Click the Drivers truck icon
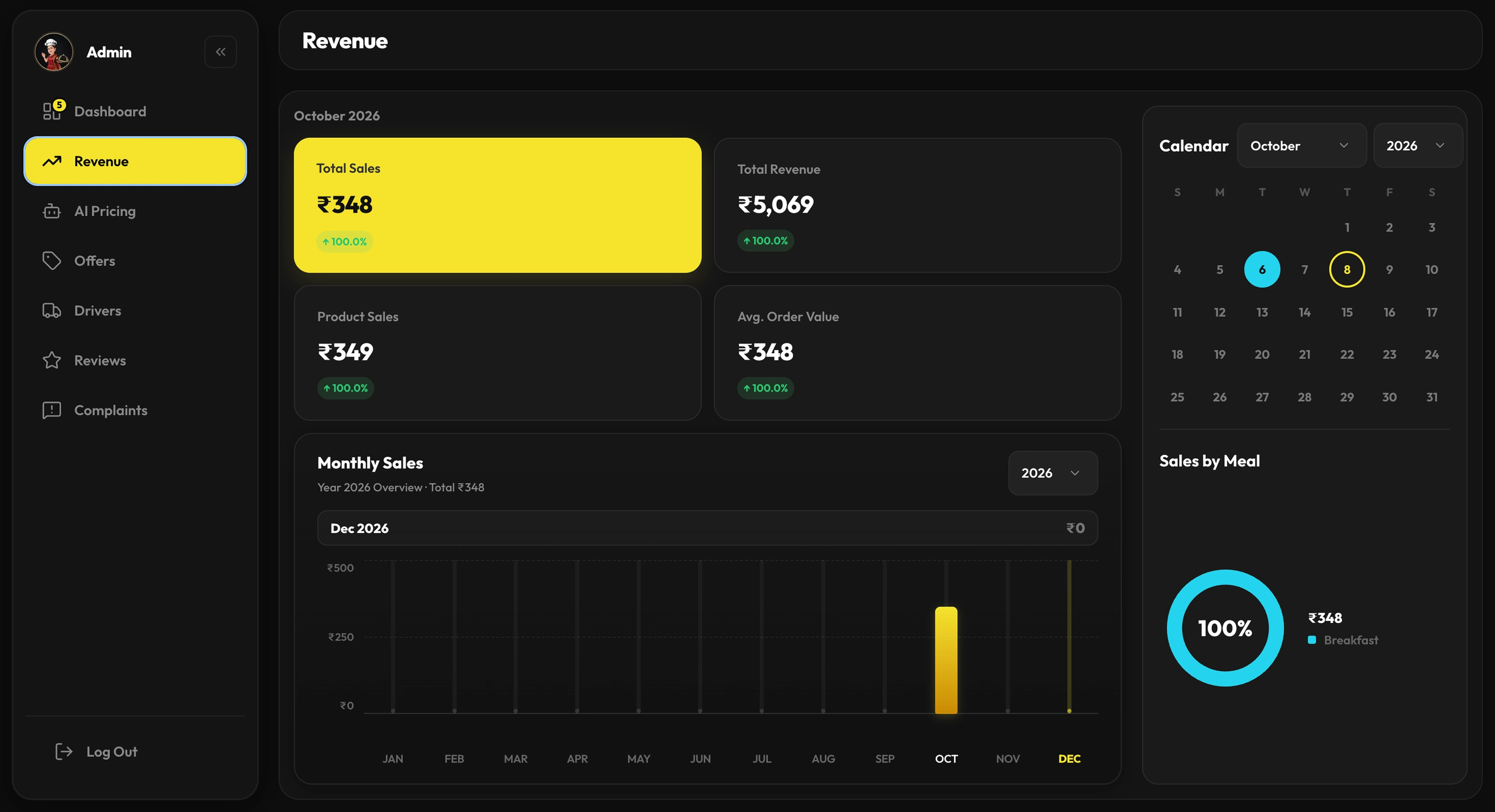This screenshot has width=1495, height=812. [52, 311]
